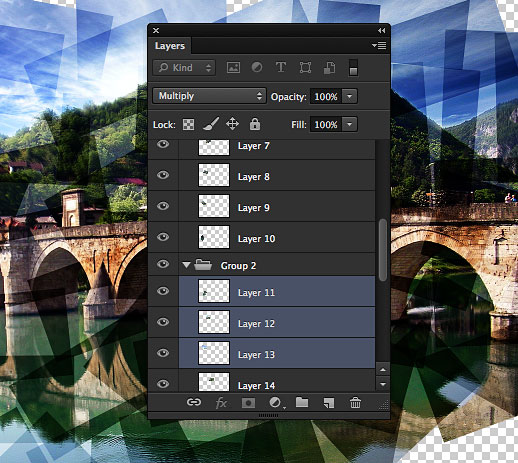Screen dimensions: 518x463
Task: Click the Layer 13 thumbnail
Action: [x=214, y=353]
